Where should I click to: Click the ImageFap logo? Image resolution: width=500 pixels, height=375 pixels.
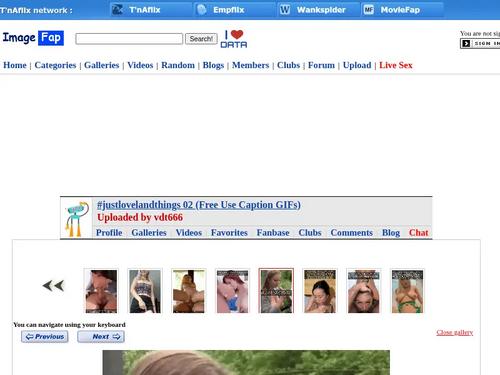click(x=33, y=38)
